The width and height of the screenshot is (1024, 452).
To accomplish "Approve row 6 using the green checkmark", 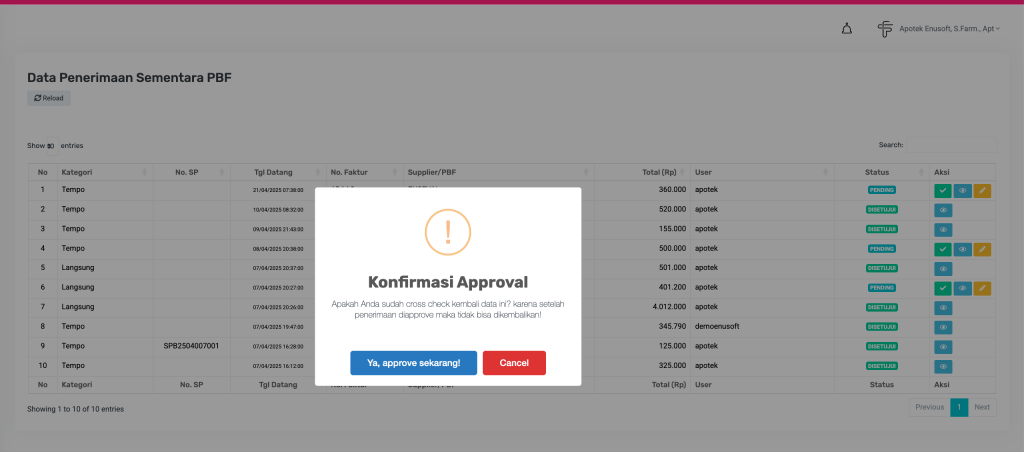I will point(942,288).
